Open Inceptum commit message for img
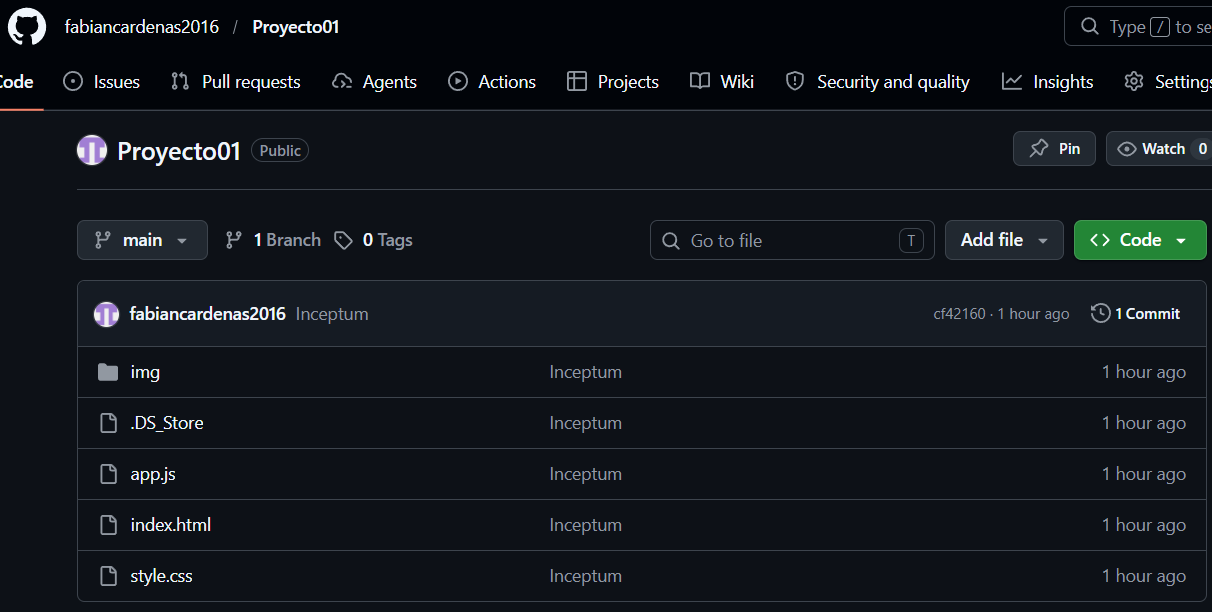Viewport: 1212px width, 612px height. [x=586, y=372]
